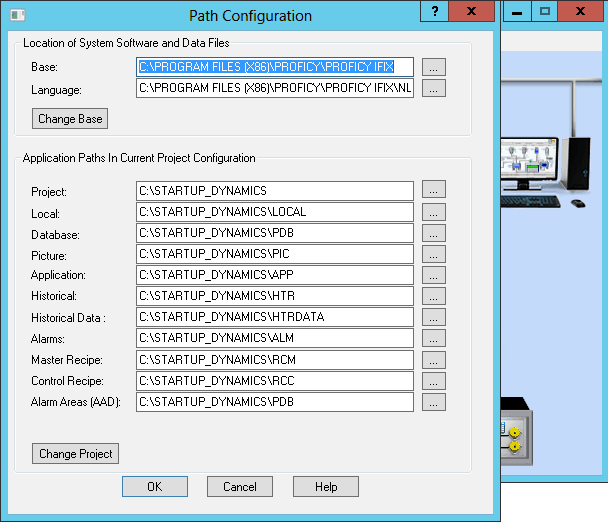Click the Picture path field
The width and height of the screenshot is (608, 522).
275,254
